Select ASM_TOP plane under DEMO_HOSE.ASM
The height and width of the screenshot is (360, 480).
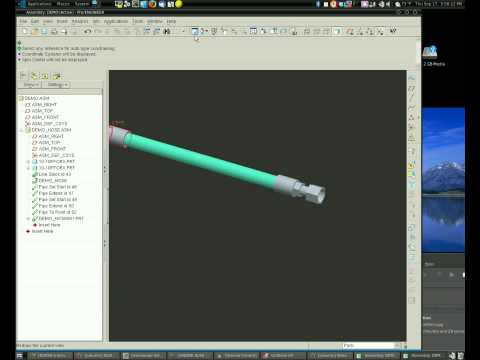coord(49,143)
